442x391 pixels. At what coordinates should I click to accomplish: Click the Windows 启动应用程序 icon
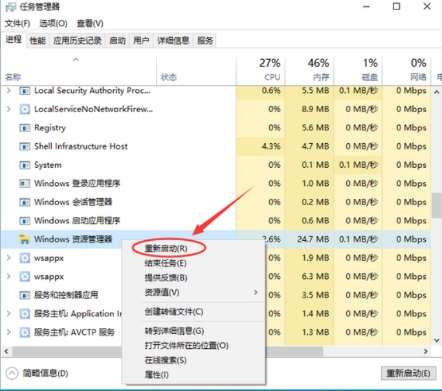click(x=24, y=221)
